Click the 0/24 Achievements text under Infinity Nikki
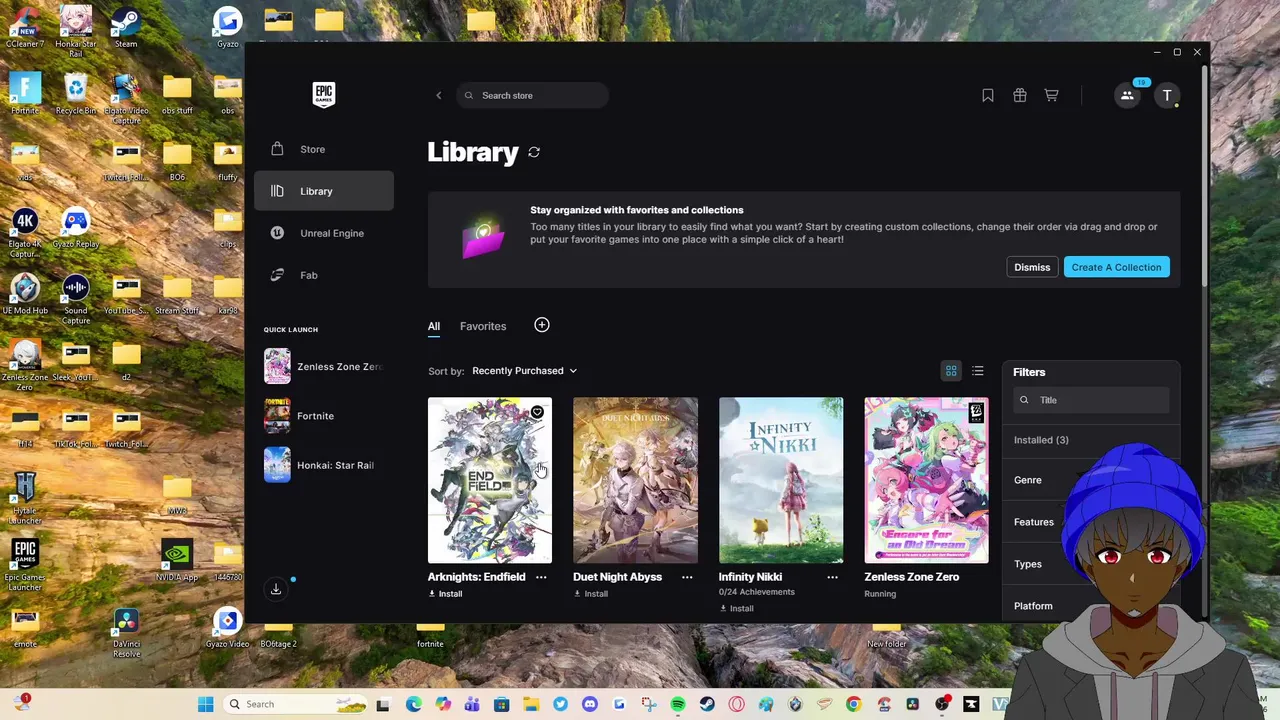The image size is (1280, 720). tap(757, 592)
